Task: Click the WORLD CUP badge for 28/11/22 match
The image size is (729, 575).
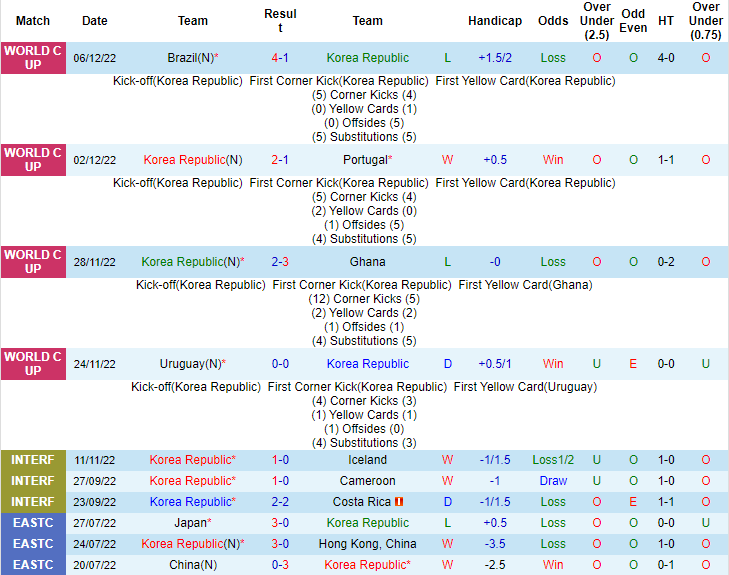Action: click(33, 262)
